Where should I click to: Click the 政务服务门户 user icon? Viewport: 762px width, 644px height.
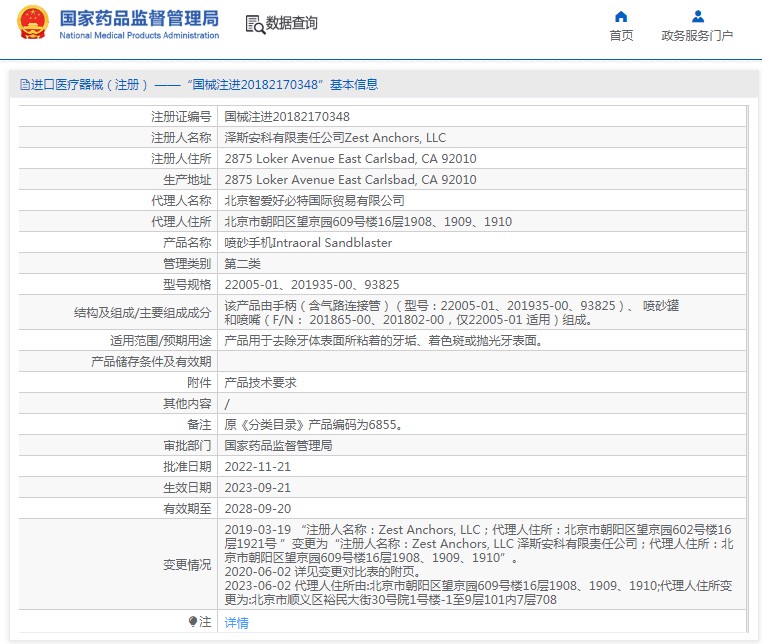click(698, 17)
